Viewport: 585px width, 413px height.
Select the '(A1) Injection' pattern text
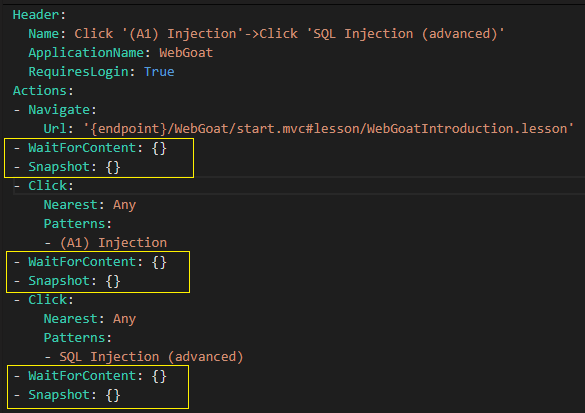coord(113,243)
